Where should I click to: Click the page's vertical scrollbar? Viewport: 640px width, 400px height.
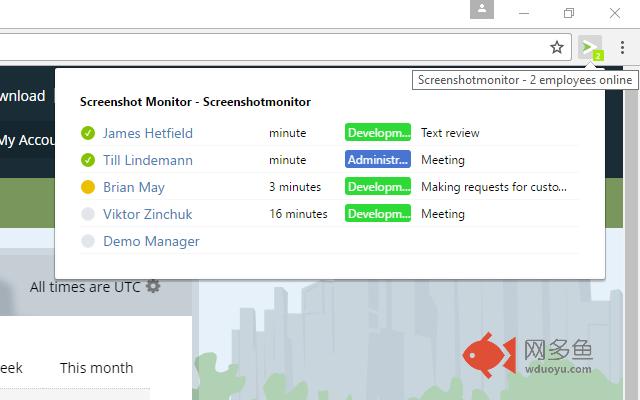click(x=632, y=233)
